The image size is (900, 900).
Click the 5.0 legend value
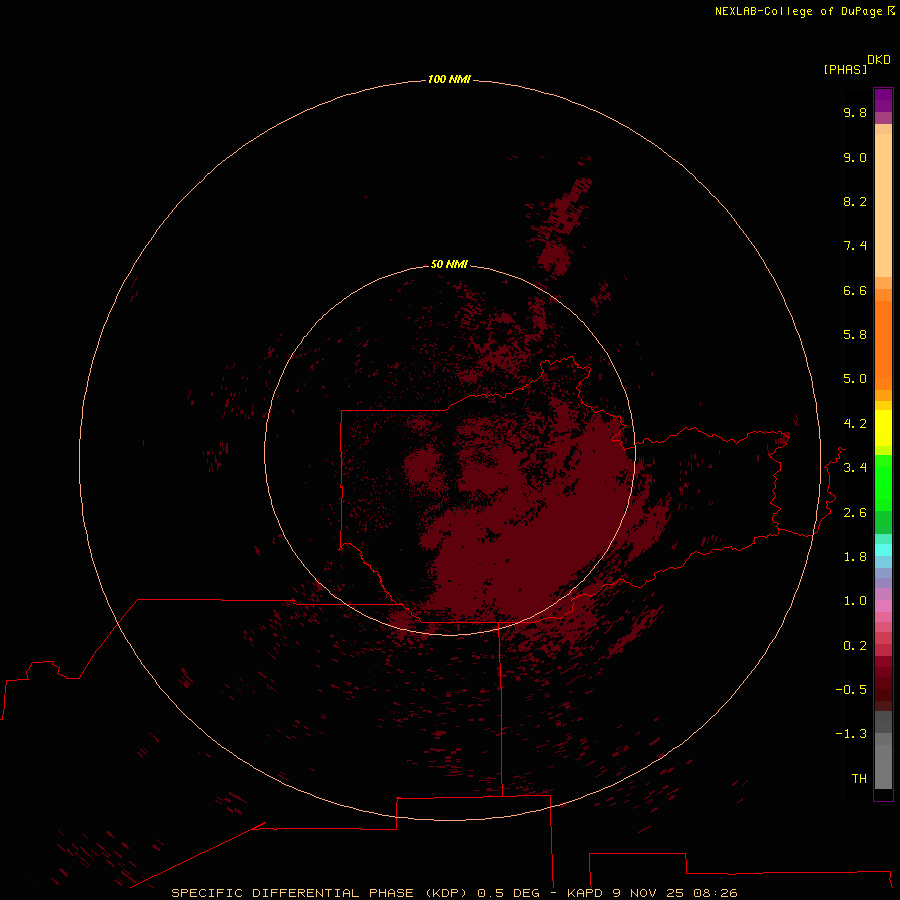(855, 379)
